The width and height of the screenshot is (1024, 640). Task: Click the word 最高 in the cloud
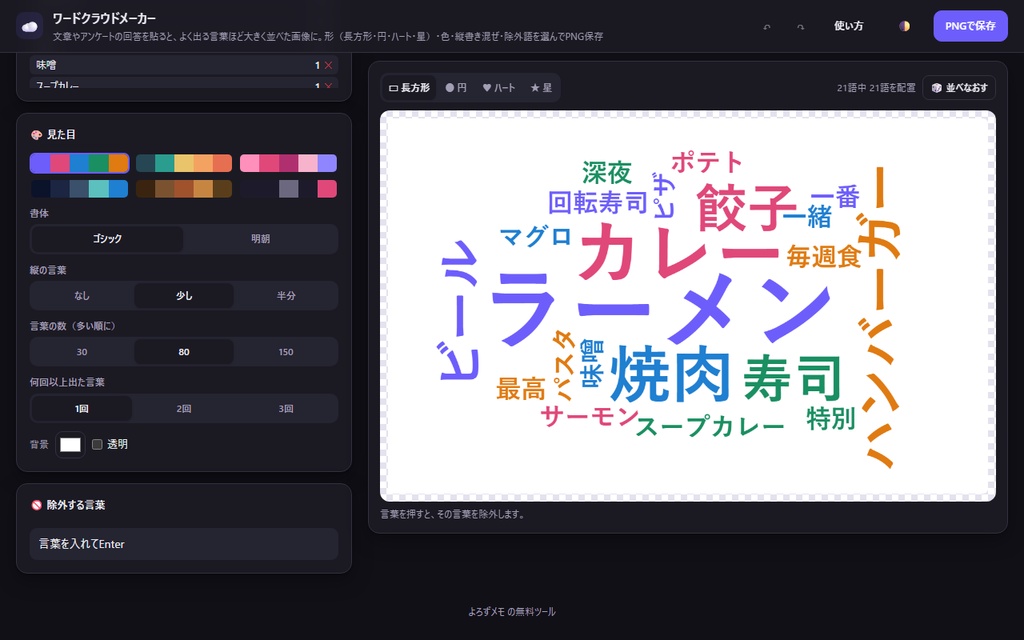(520, 389)
